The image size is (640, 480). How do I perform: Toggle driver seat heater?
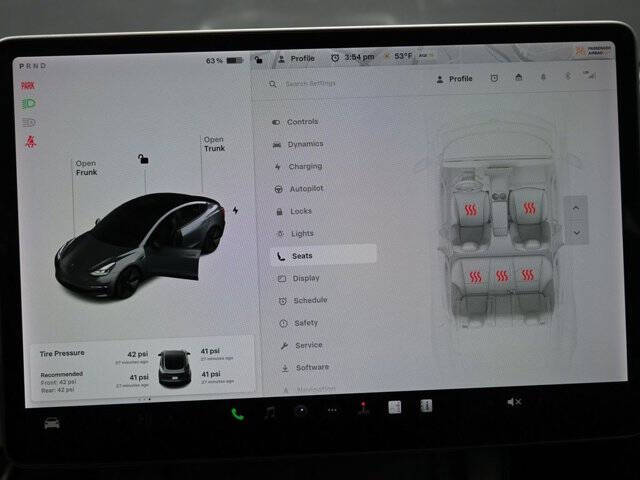click(x=471, y=210)
